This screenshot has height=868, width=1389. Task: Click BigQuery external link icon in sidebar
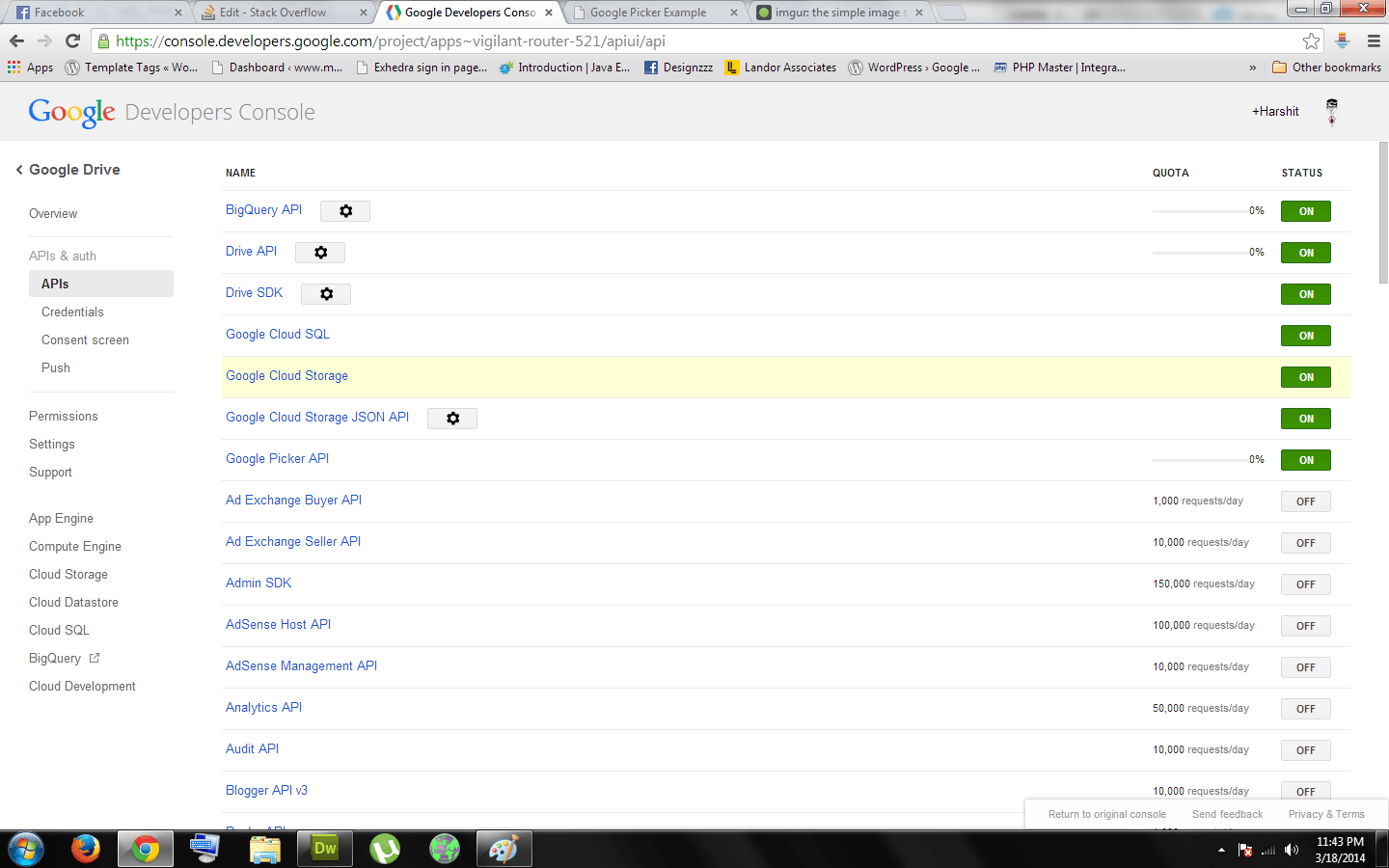[x=95, y=658]
